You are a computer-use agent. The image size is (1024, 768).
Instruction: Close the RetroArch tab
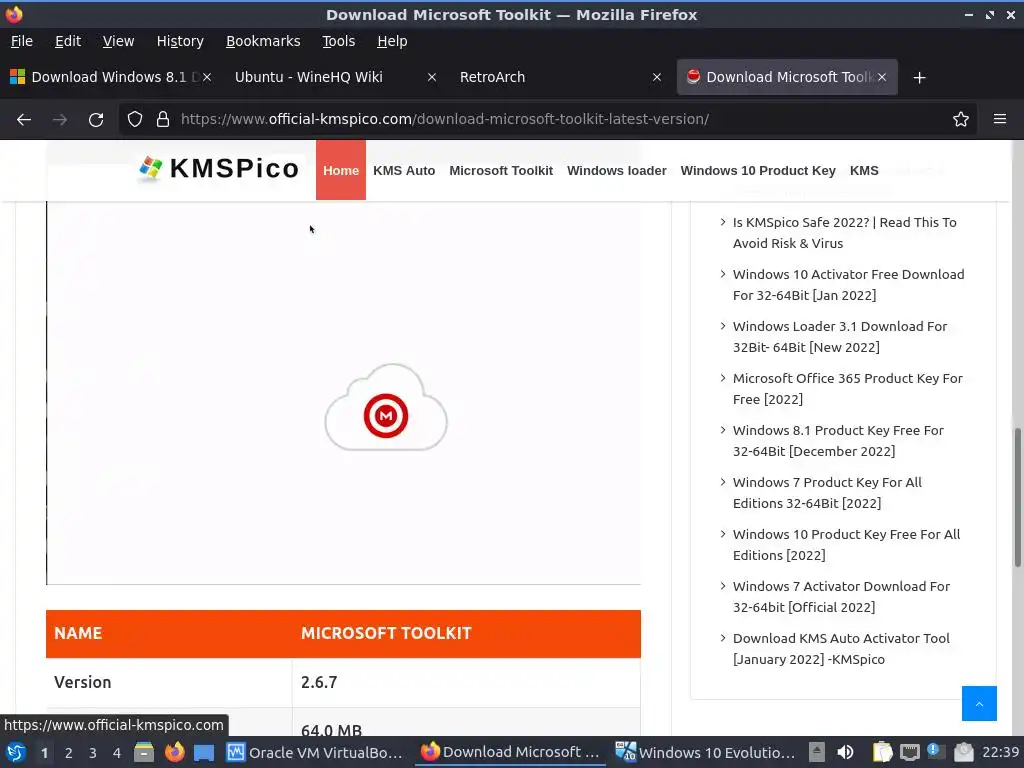click(x=657, y=77)
